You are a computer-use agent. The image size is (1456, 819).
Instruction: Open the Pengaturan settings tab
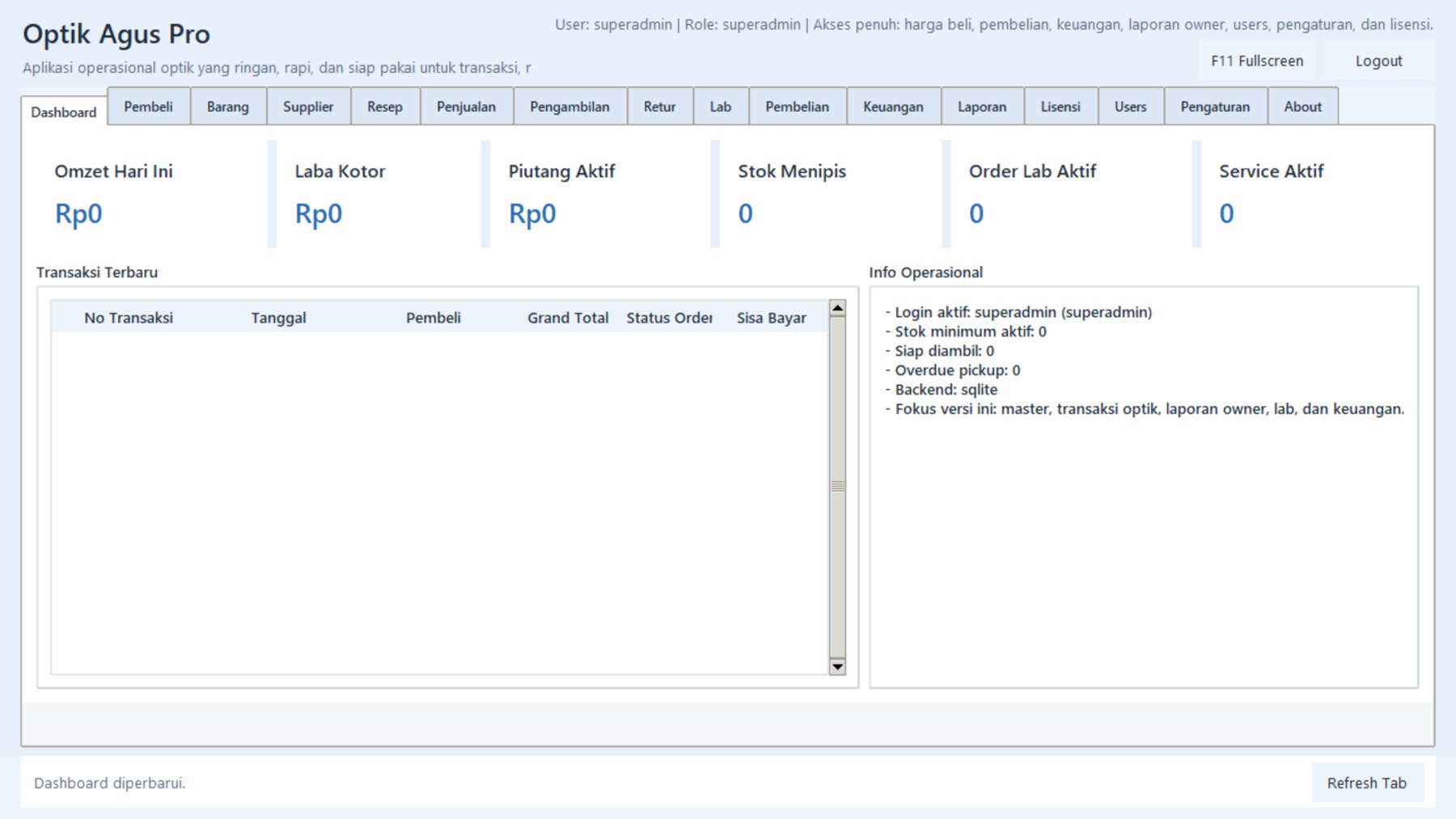[1215, 107]
